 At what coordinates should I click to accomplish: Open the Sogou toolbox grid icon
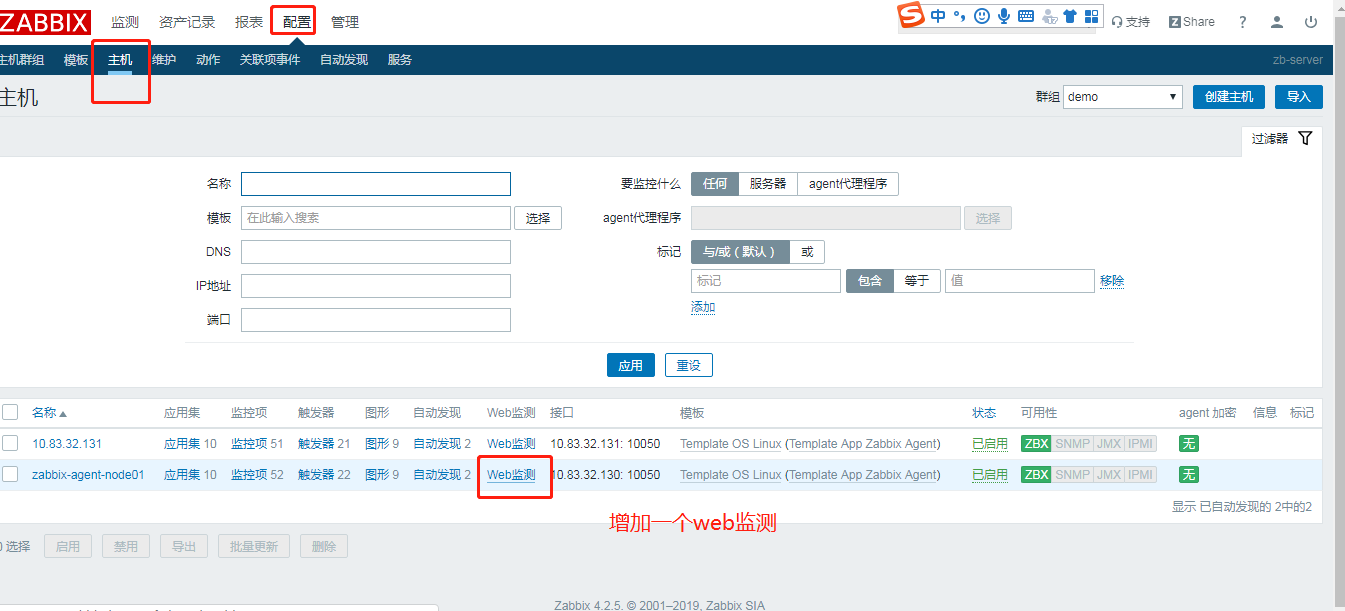(1091, 16)
